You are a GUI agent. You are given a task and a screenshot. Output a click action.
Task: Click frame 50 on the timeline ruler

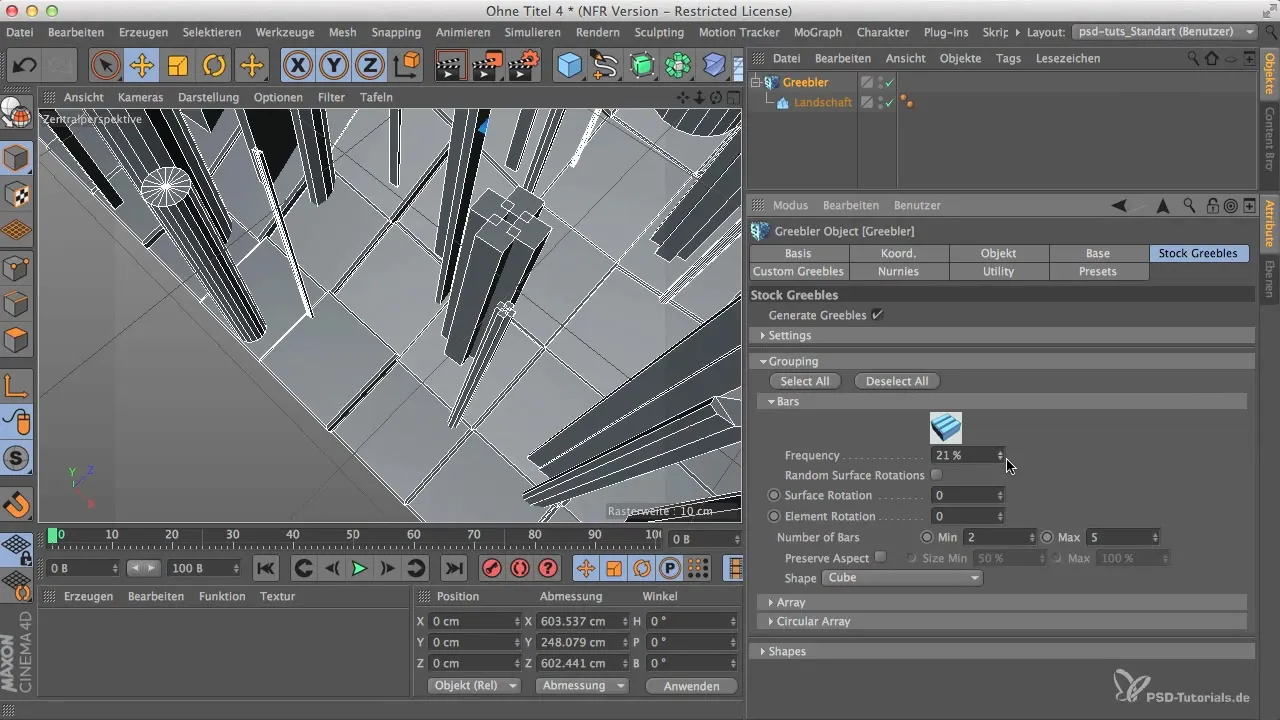pos(354,535)
